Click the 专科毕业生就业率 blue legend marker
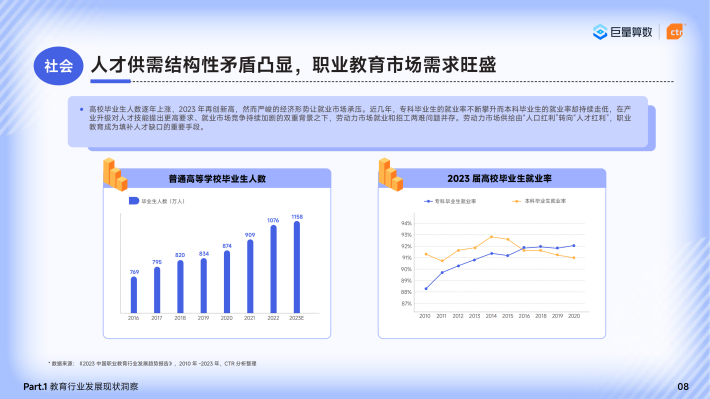 point(428,201)
